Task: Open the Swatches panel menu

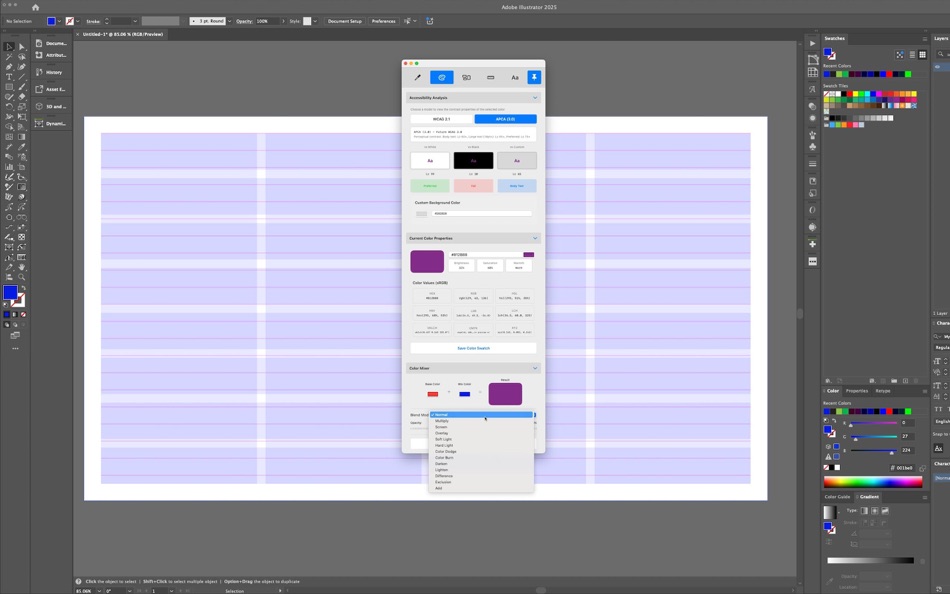Action: coord(925,38)
